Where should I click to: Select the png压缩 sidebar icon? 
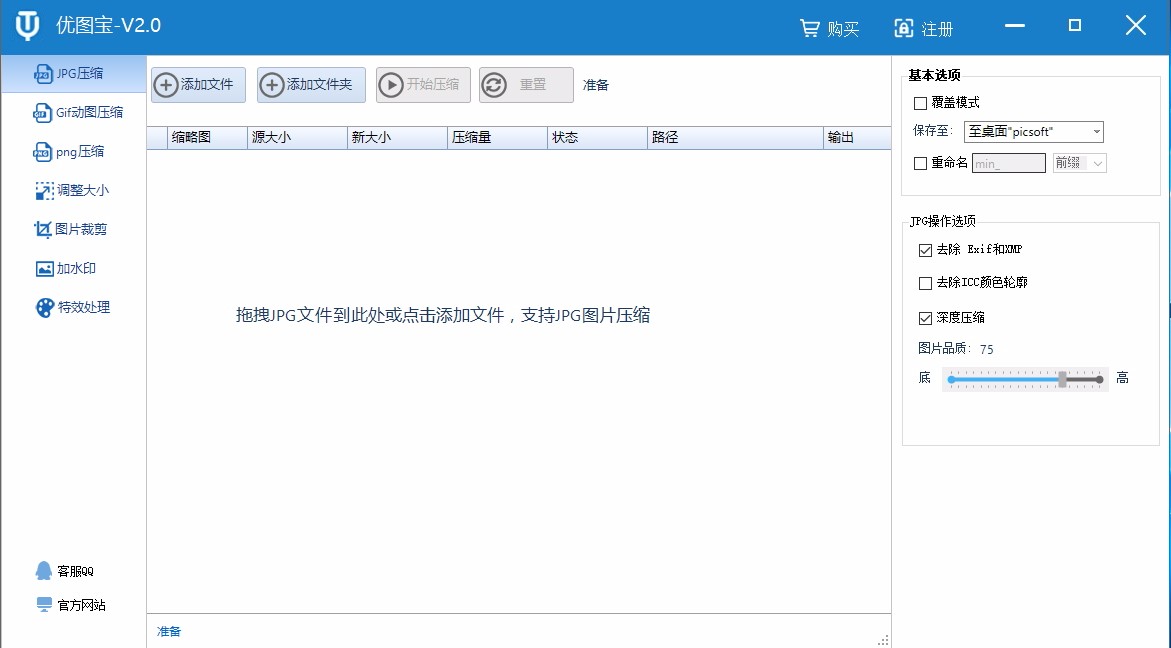point(43,152)
